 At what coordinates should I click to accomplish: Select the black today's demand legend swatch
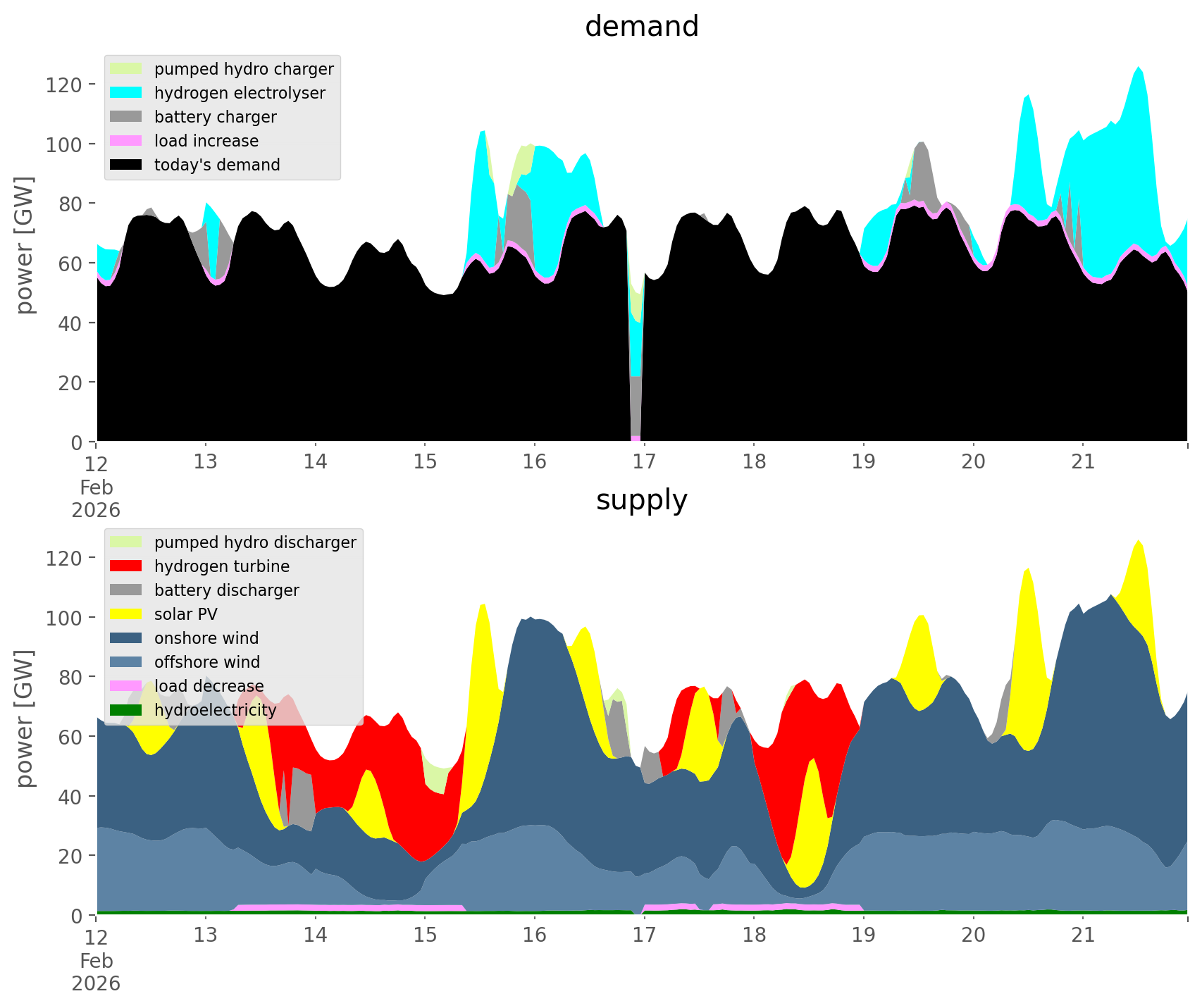127,165
